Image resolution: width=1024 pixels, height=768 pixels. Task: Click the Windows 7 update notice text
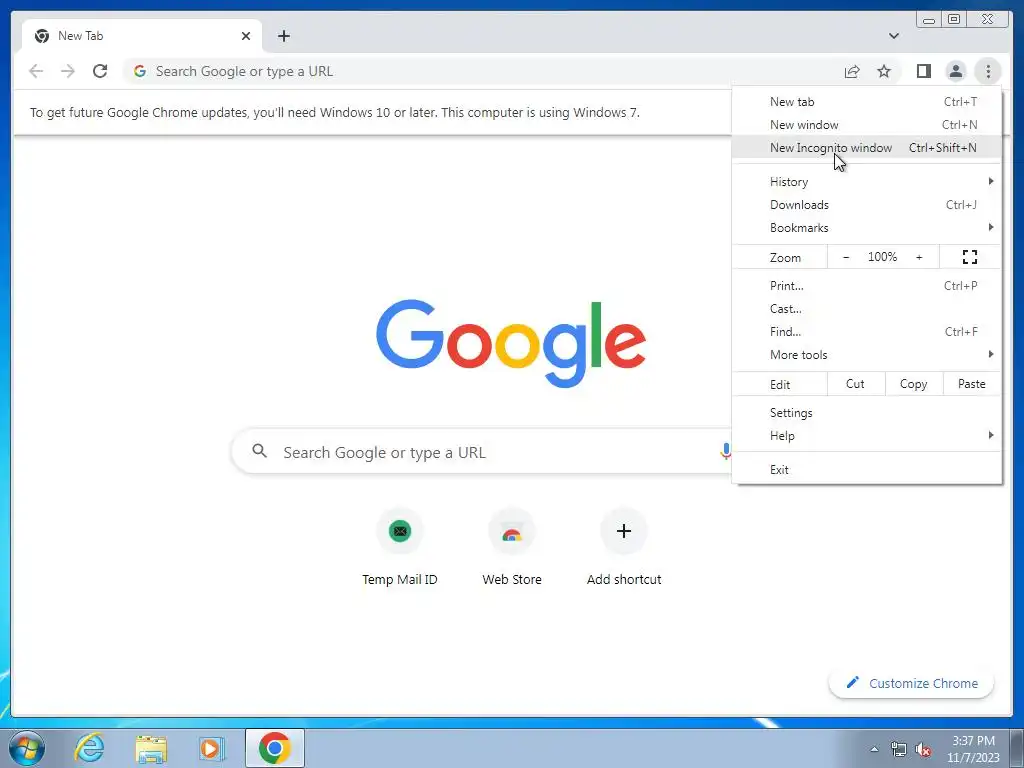(x=335, y=112)
